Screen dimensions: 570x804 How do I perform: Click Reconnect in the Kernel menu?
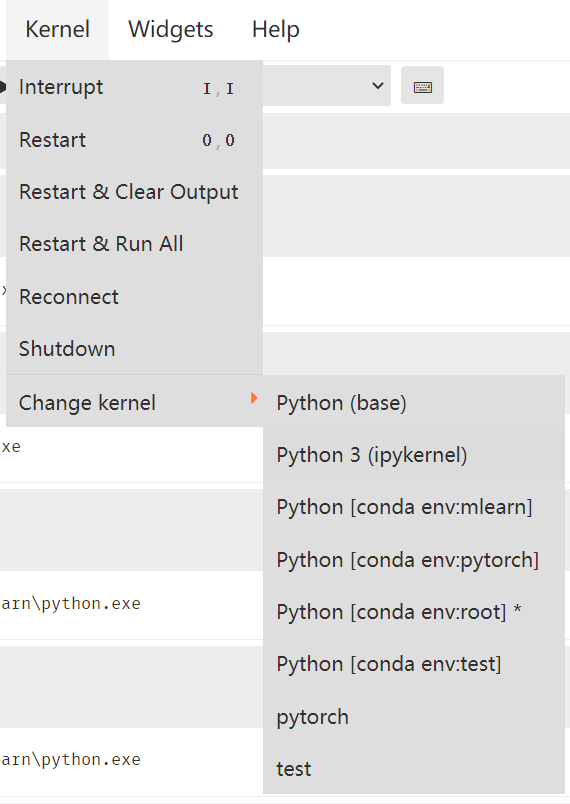pos(134,297)
